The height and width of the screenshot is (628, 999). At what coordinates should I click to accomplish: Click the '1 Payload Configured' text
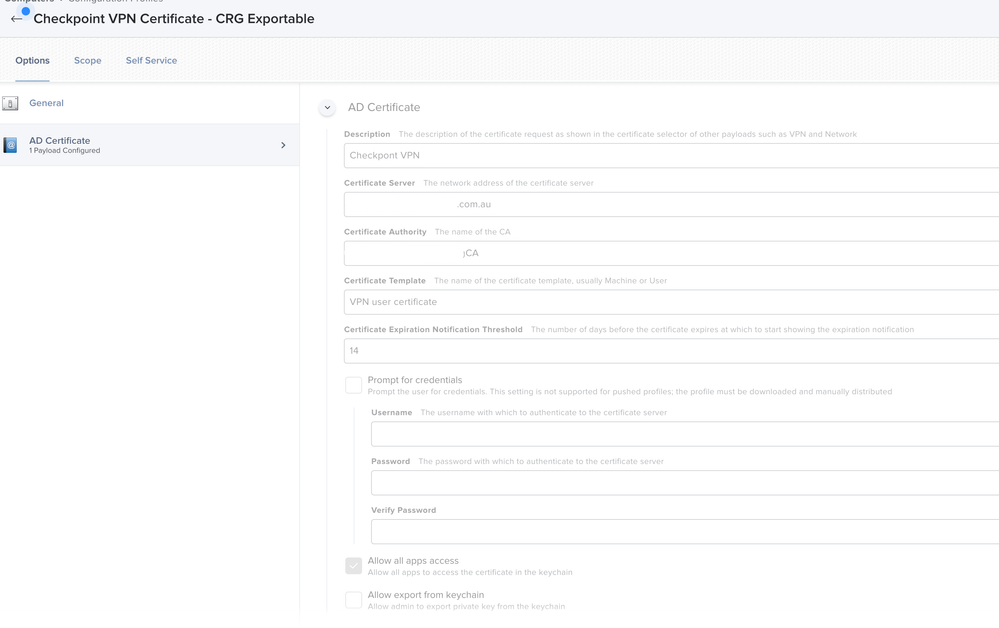[64, 151]
